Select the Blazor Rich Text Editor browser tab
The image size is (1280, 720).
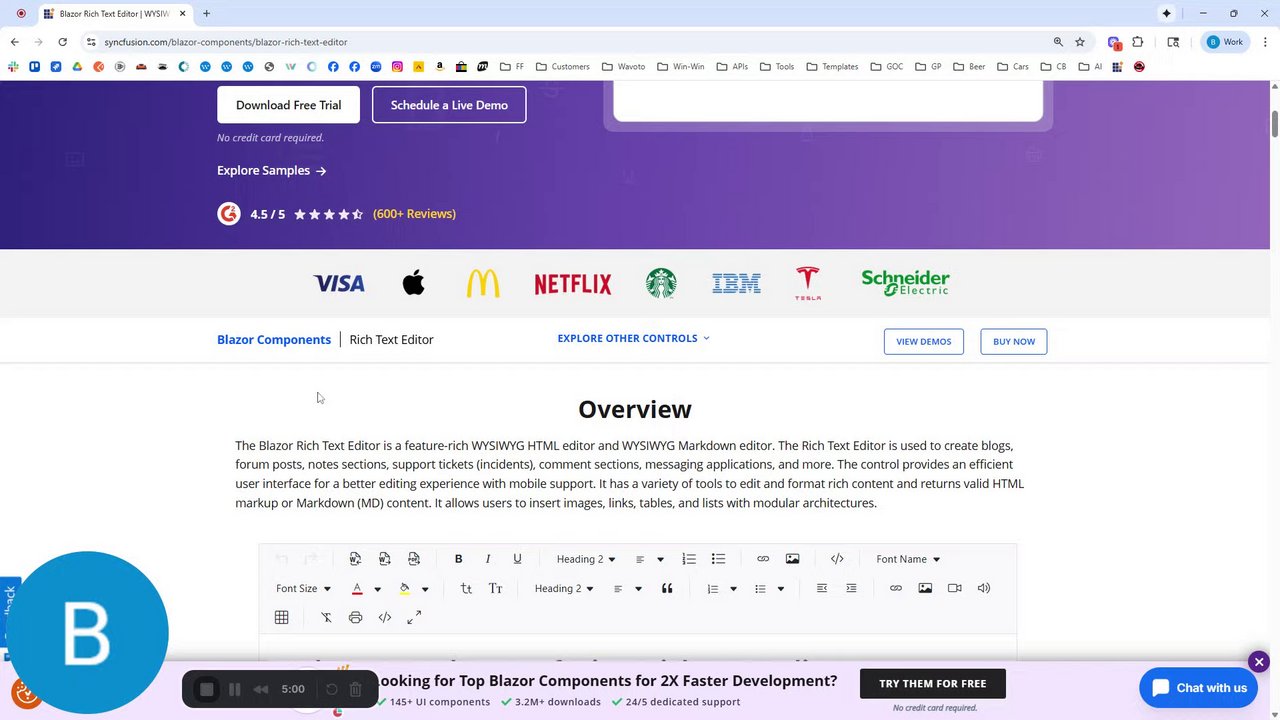click(x=115, y=14)
